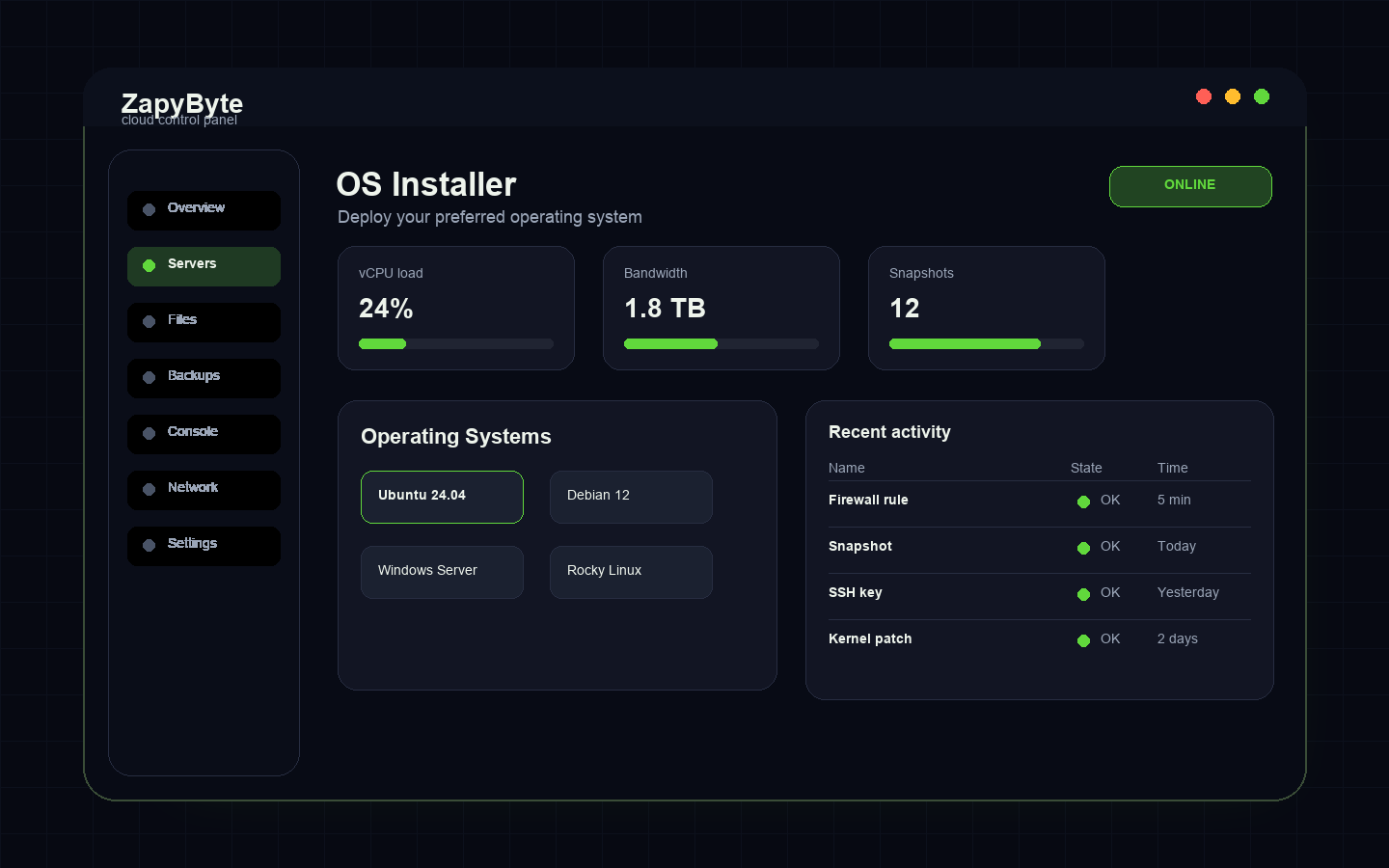
Task: Click the ZapyByte logo title
Action: point(182,103)
